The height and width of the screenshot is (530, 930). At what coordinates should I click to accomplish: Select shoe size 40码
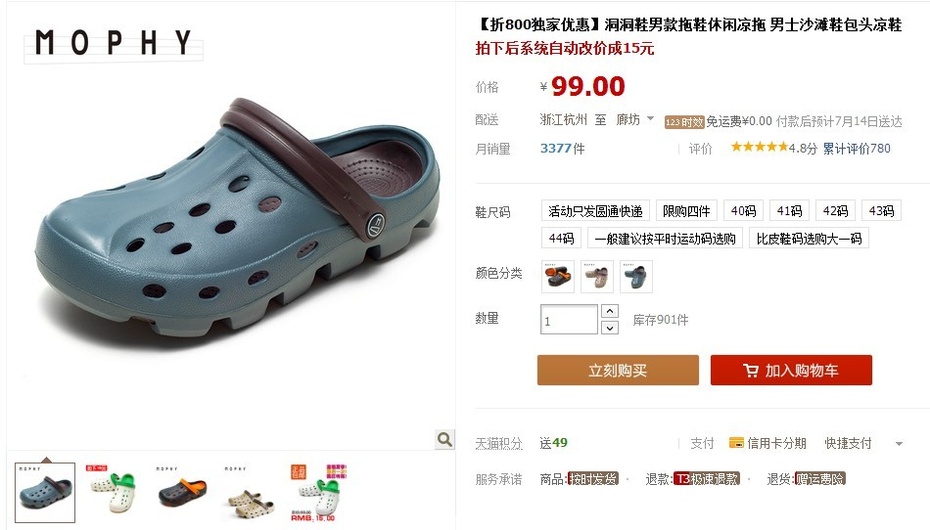(x=743, y=210)
